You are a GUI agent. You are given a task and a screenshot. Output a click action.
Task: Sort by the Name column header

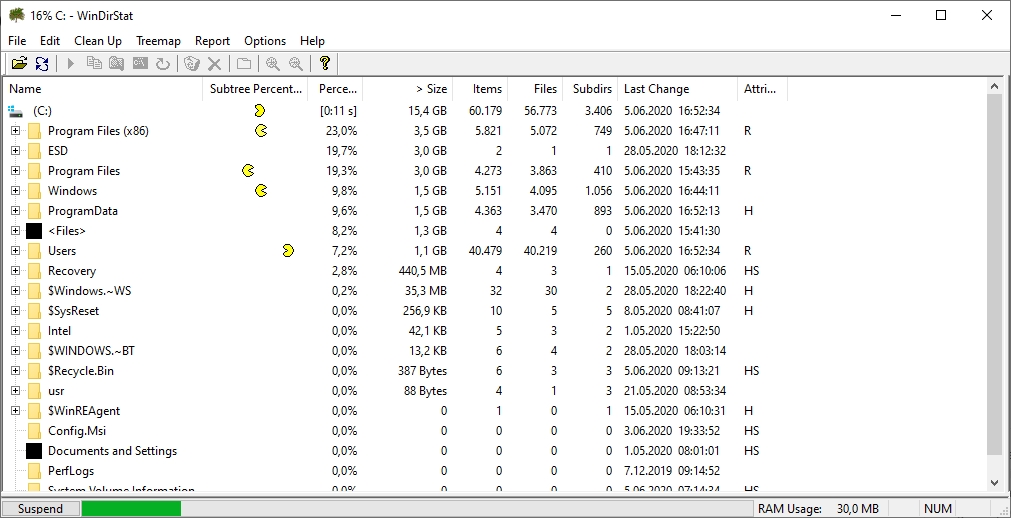point(103,89)
